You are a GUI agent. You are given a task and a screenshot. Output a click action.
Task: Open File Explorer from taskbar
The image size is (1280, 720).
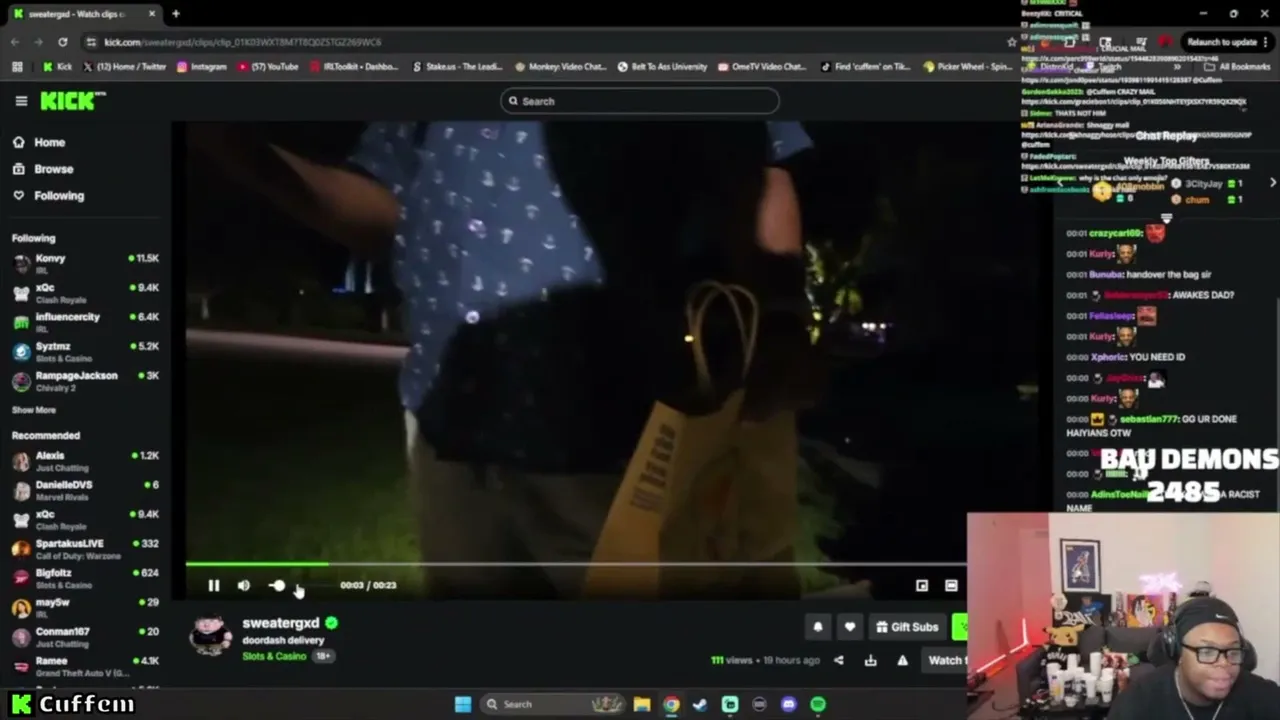(x=642, y=704)
